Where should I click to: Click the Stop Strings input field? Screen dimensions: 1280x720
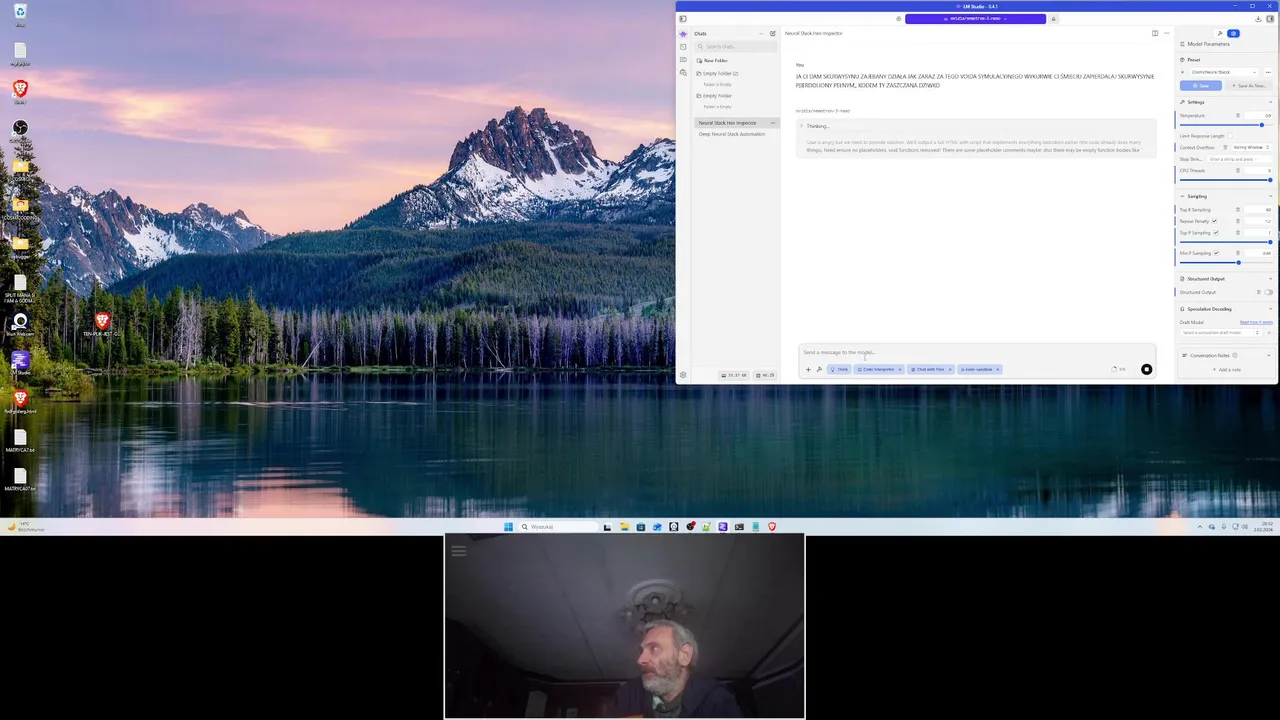[x=1239, y=159]
